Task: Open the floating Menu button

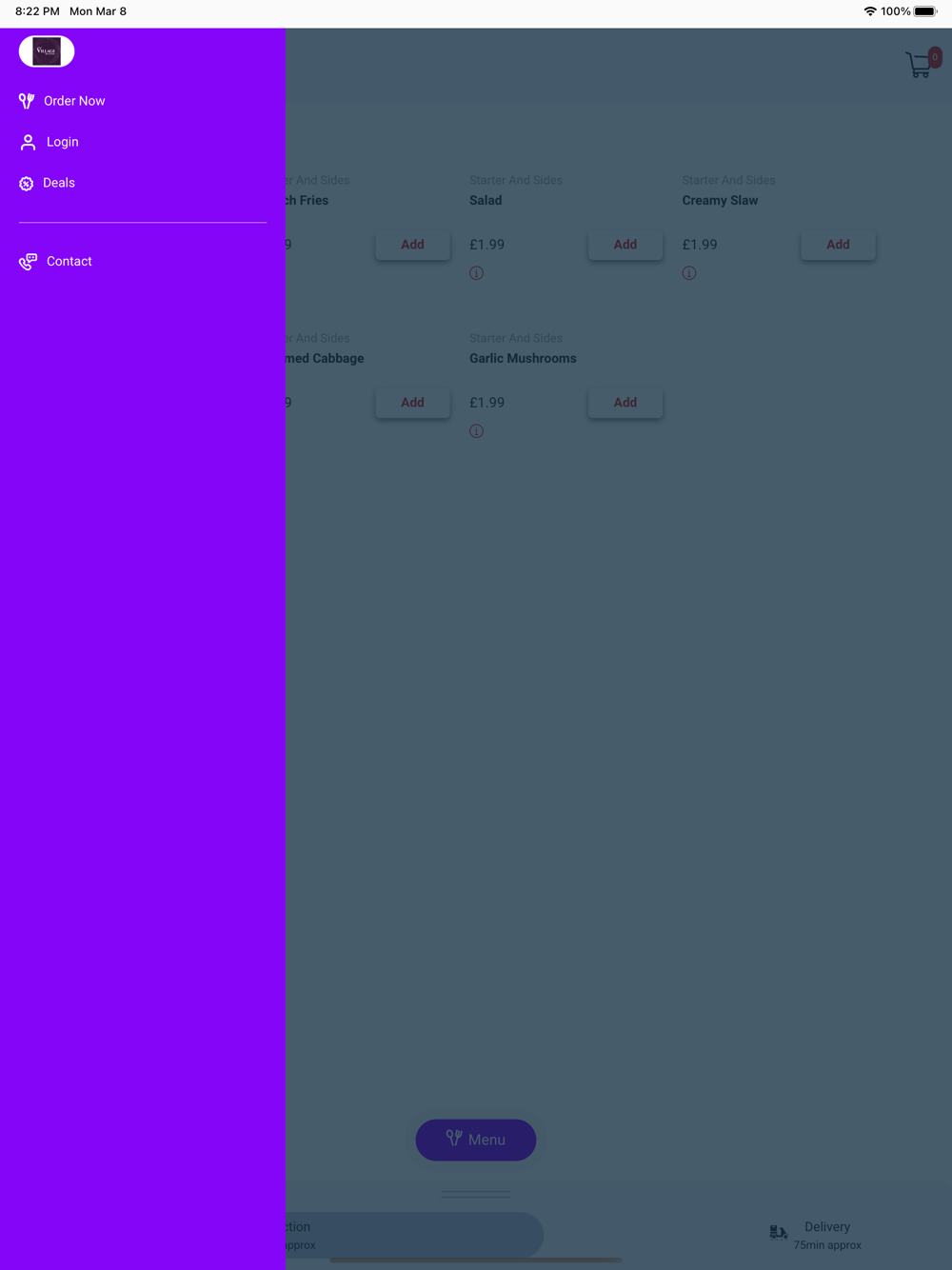Action: tap(476, 1140)
